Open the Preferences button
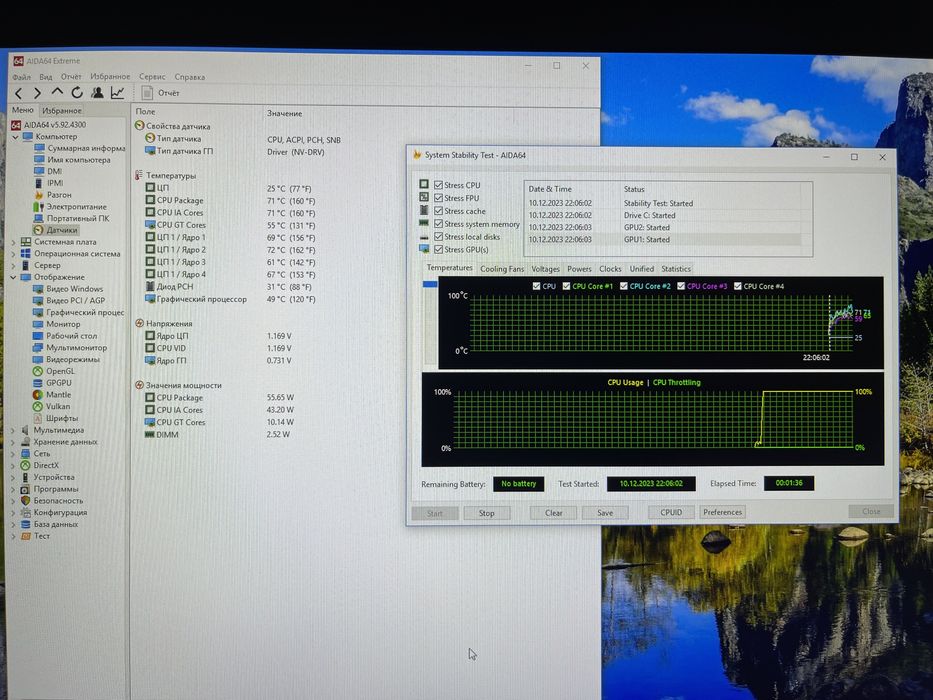Image resolution: width=933 pixels, height=700 pixels. (722, 512)
